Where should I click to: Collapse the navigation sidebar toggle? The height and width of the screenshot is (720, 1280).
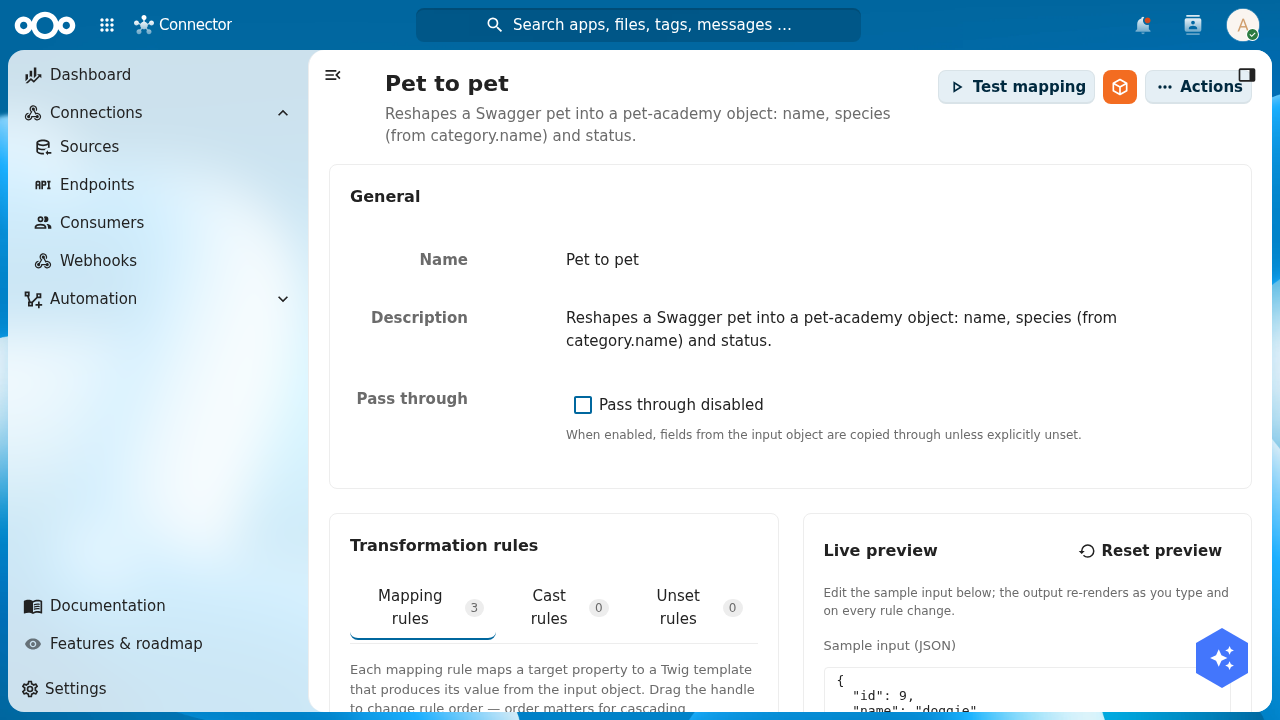[333, 75]
